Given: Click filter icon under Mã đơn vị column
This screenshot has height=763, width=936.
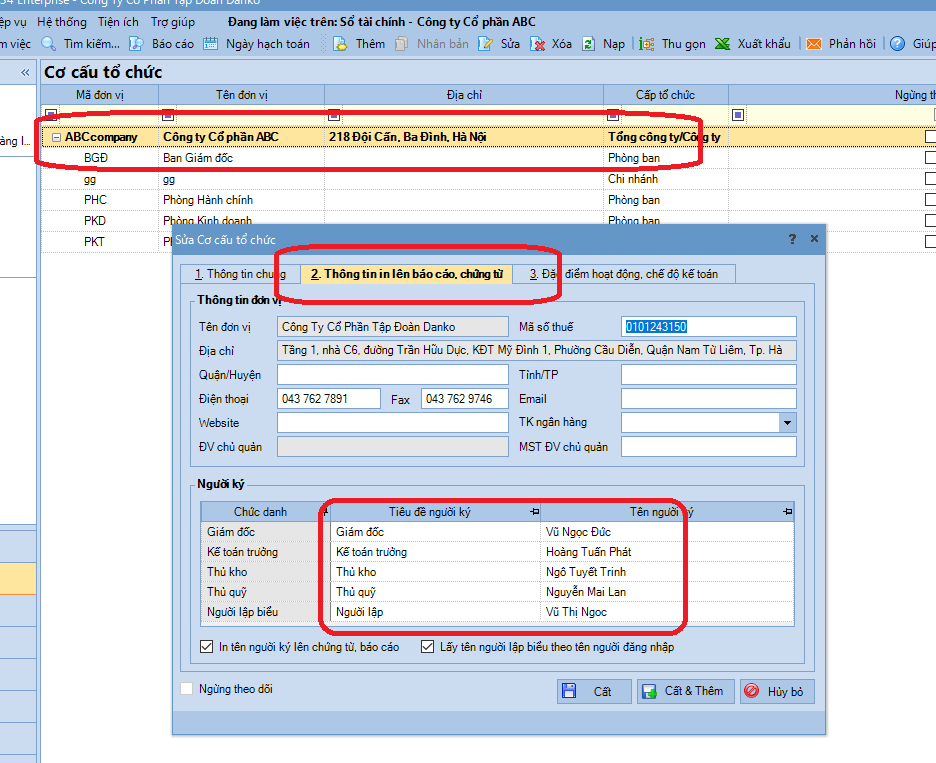Looking at the screenshot, I should pos(51,115).
